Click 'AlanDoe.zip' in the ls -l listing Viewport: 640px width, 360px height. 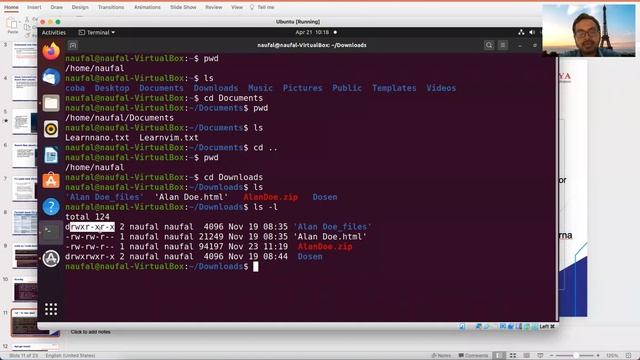pos(325,247)
